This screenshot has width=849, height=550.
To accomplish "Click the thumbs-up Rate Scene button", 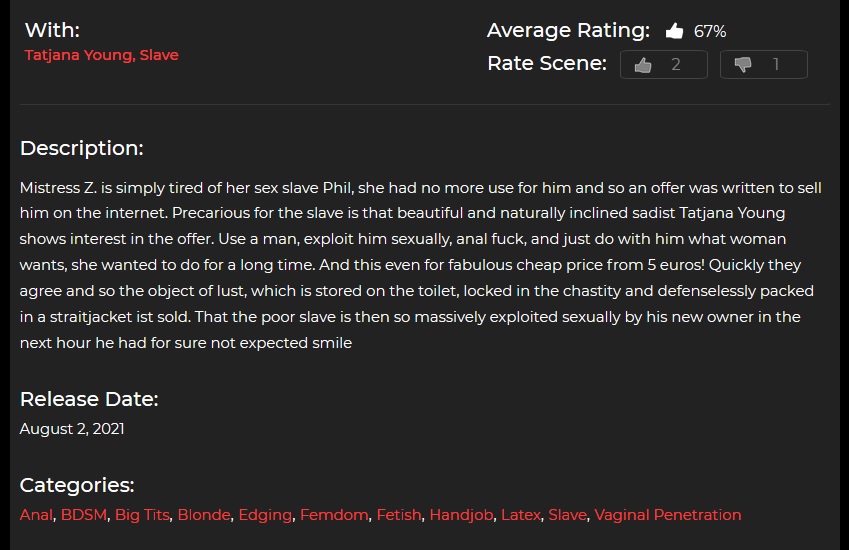I will tap(664, 64).
